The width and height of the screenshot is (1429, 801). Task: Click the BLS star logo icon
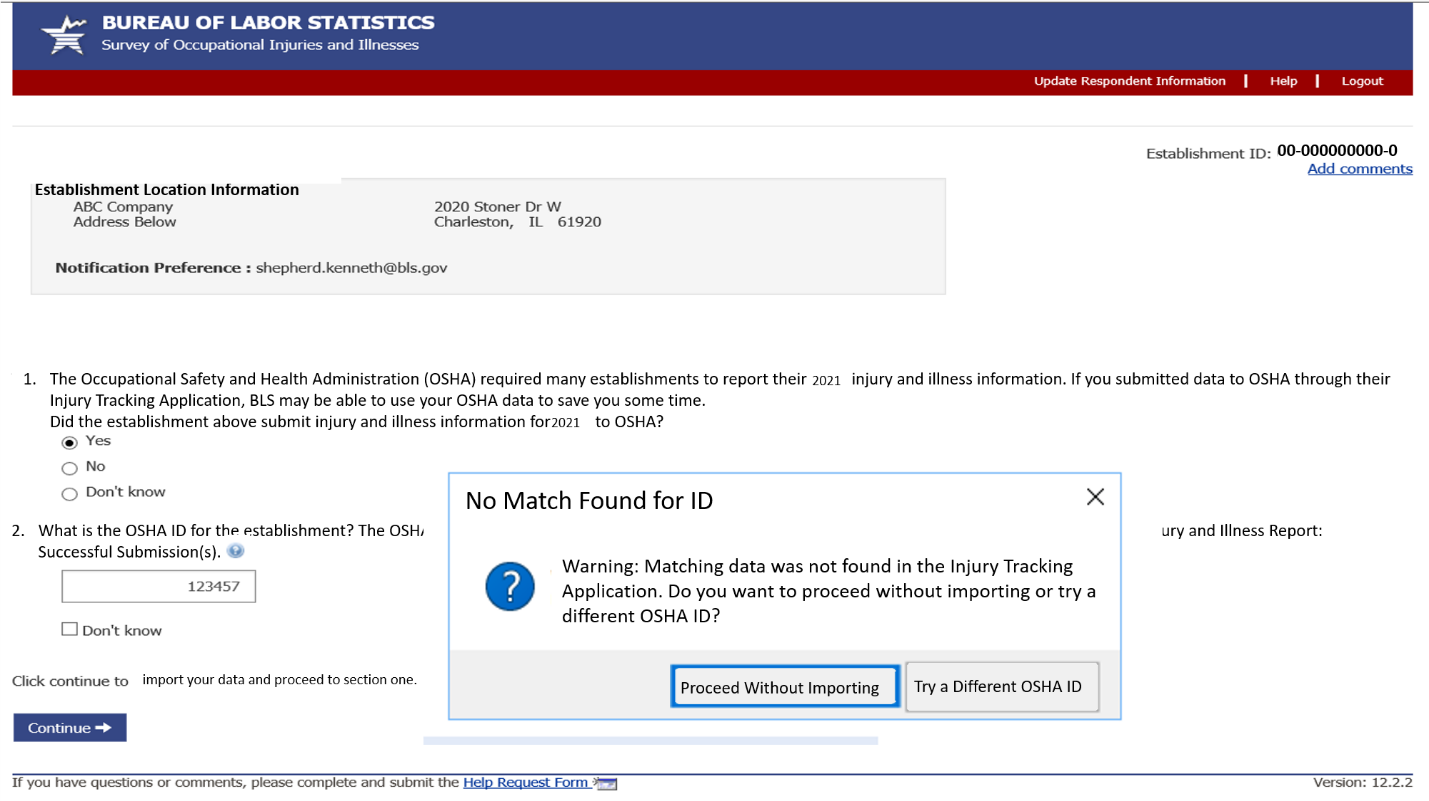tap(63, 35)
